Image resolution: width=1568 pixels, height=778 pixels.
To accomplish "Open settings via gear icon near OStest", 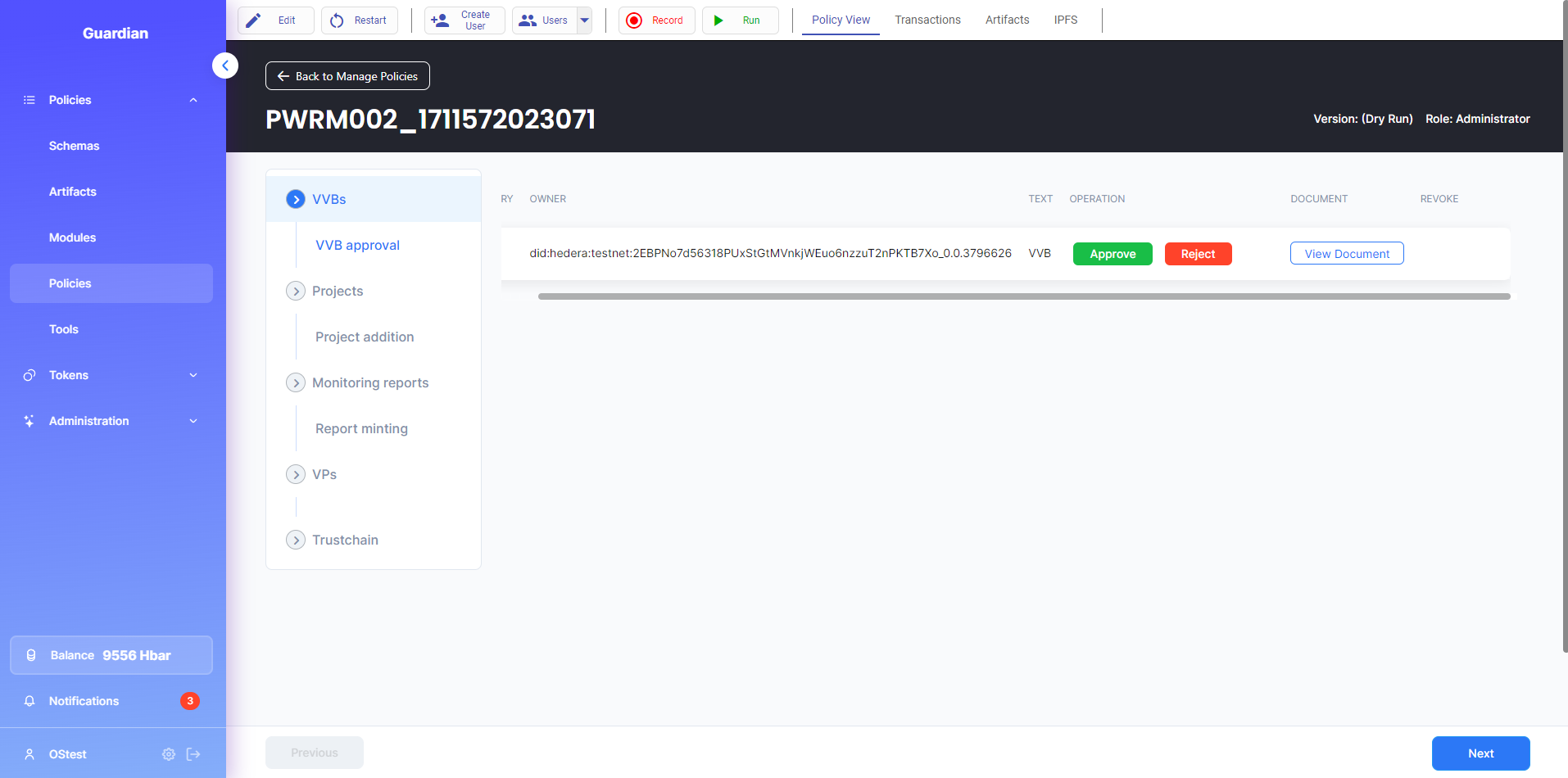I will pyautogui.click(x=169, y=754).
